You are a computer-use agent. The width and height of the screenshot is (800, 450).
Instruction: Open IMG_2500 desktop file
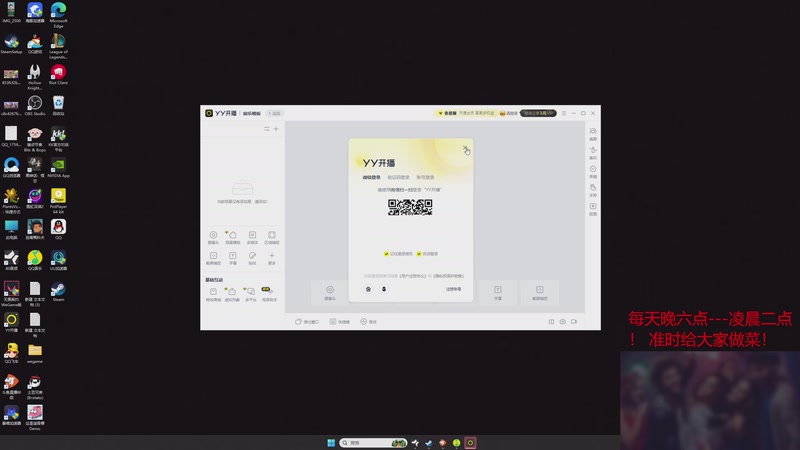coord(11,13)
